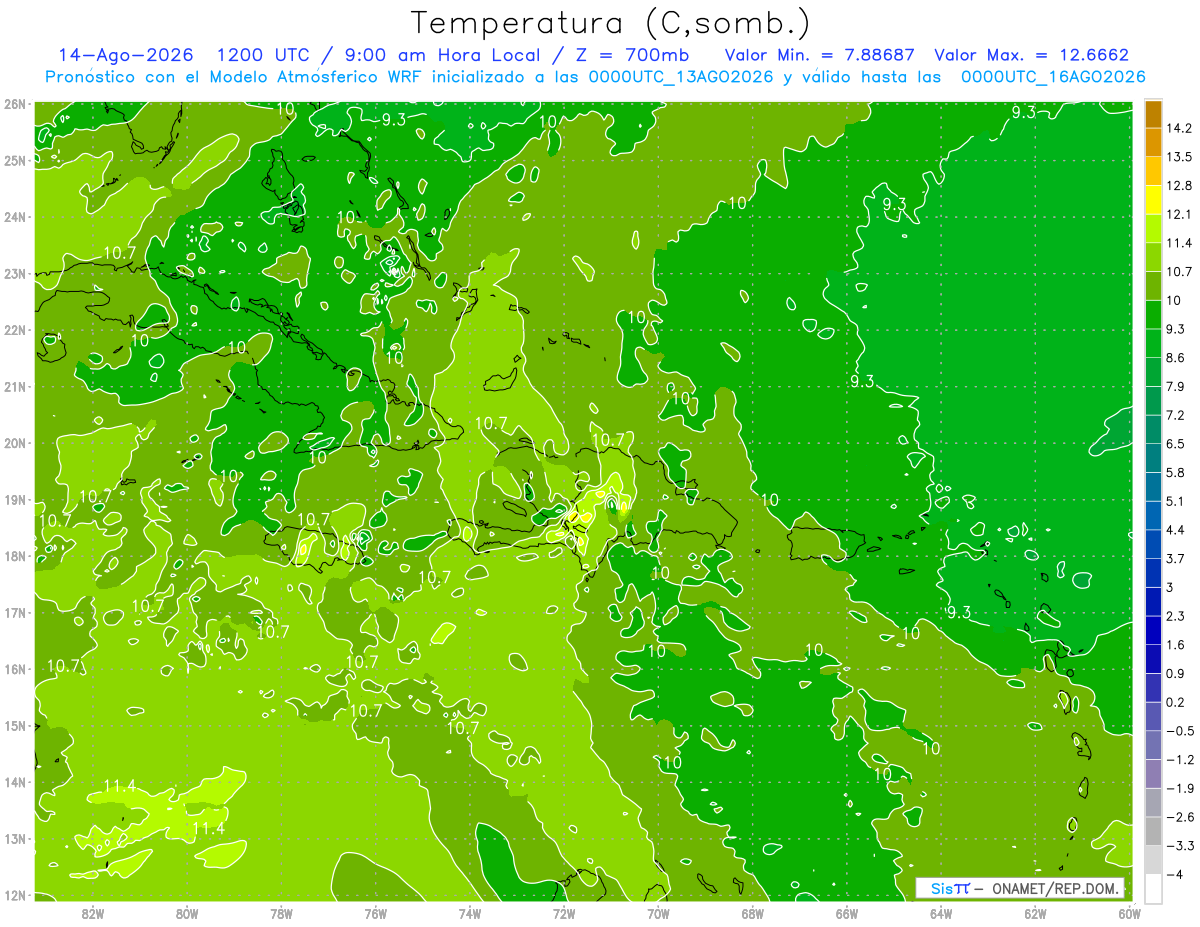Click the '18N' latitude axis label
The image size is (1200, 927).
(x=14, y=556)
